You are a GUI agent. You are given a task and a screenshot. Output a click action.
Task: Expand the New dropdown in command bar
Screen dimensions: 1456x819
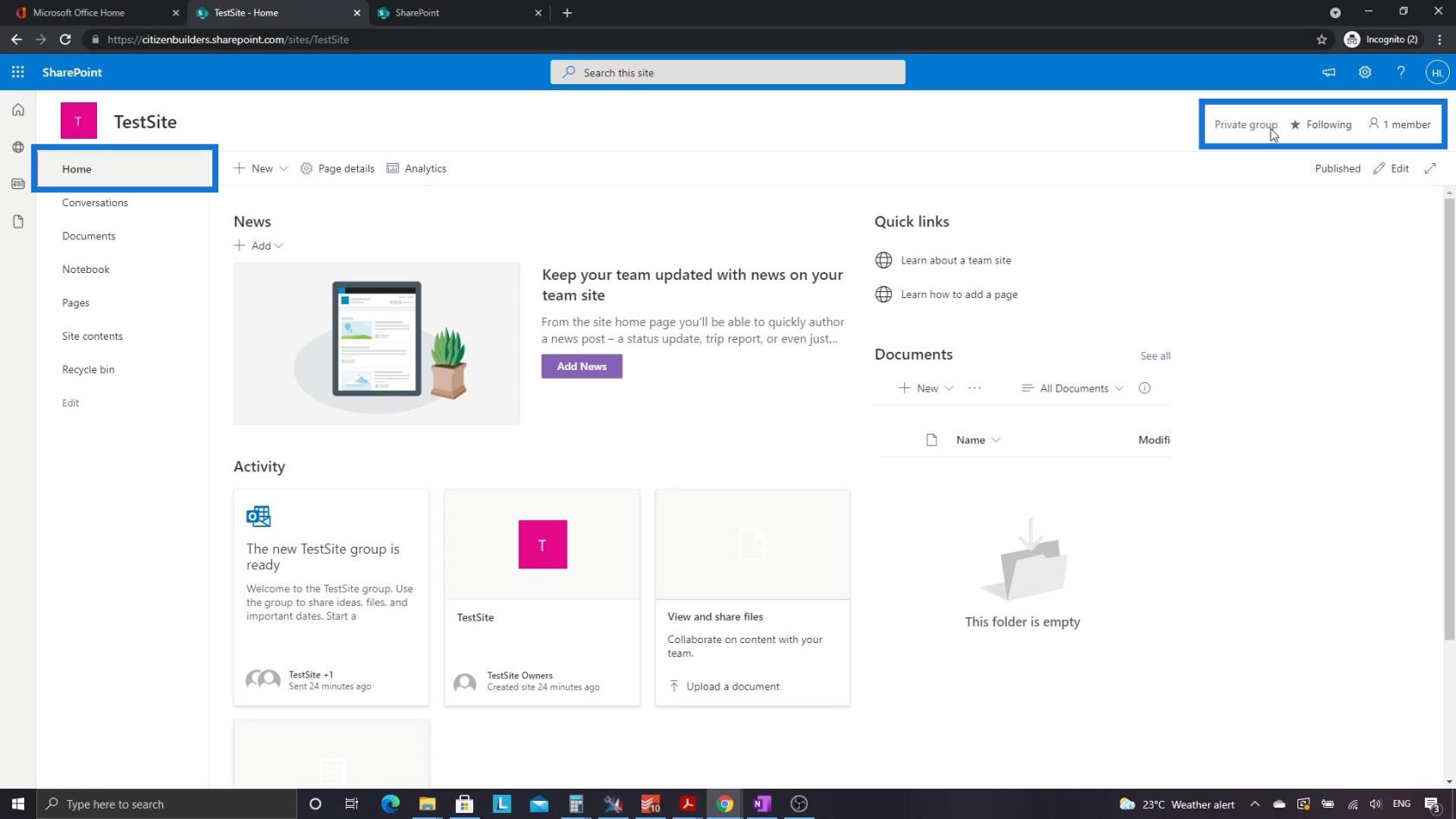261,168
